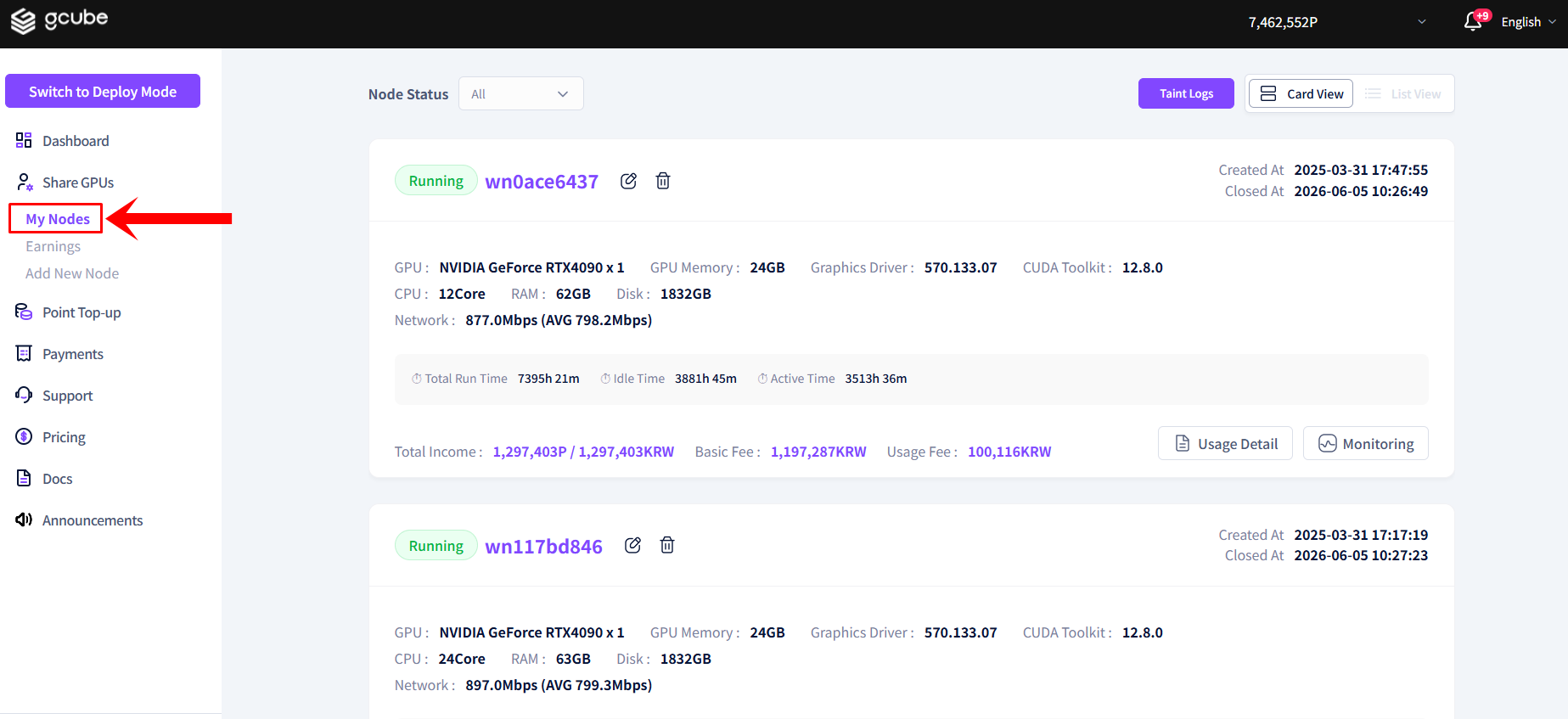The width and height of the screenshot is (1568, 719).
Task: Click trash icon next to wn117bd846
Action: [667, 545]
